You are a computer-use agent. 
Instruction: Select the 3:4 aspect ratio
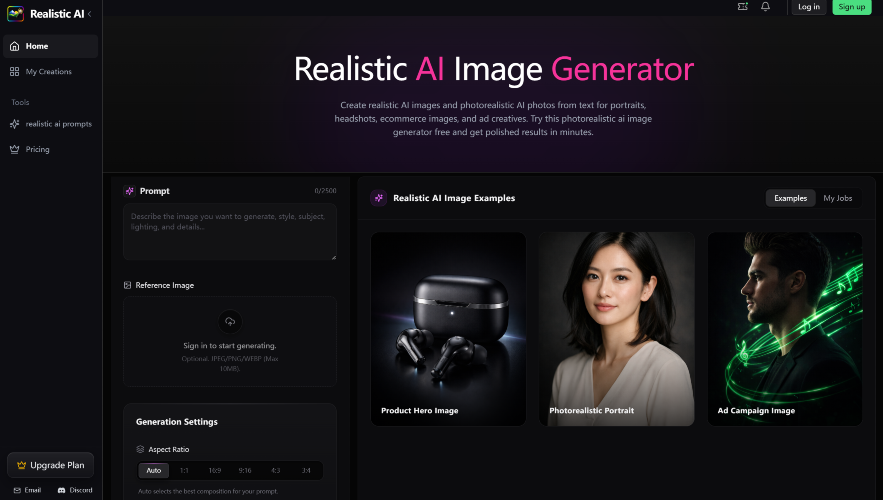point(306,470)
